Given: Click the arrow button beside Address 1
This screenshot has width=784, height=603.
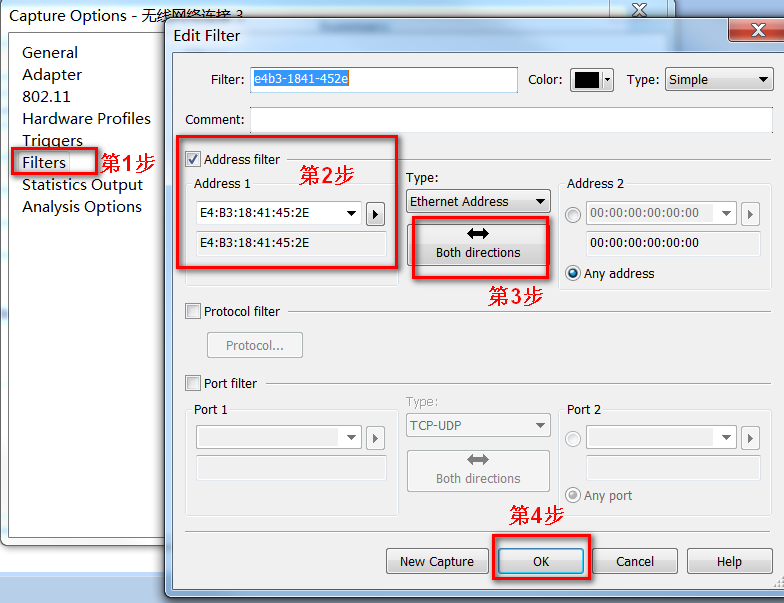Looking at the screenshot, I should (376, 213).
